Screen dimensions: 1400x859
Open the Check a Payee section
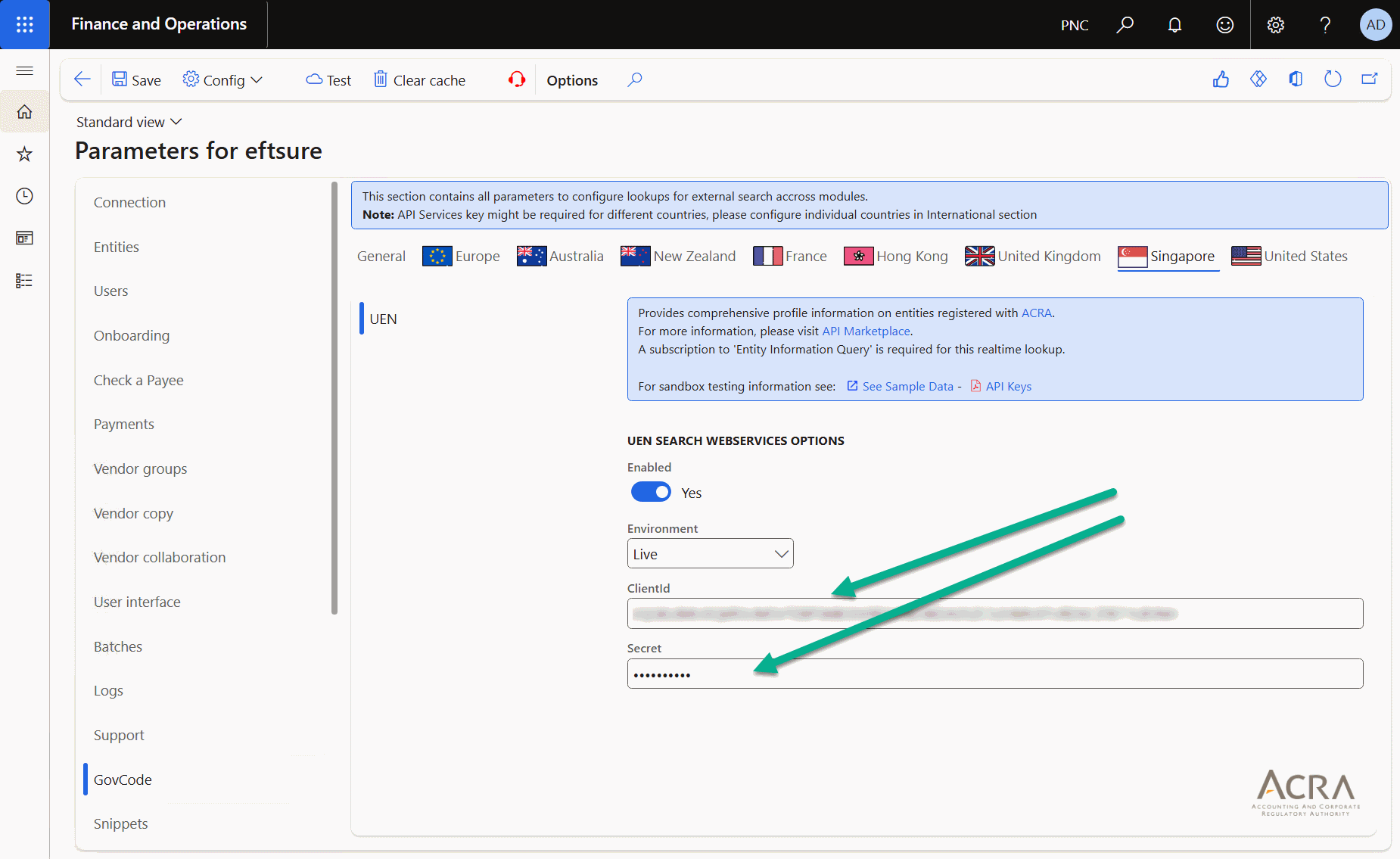tap(138, 380)
